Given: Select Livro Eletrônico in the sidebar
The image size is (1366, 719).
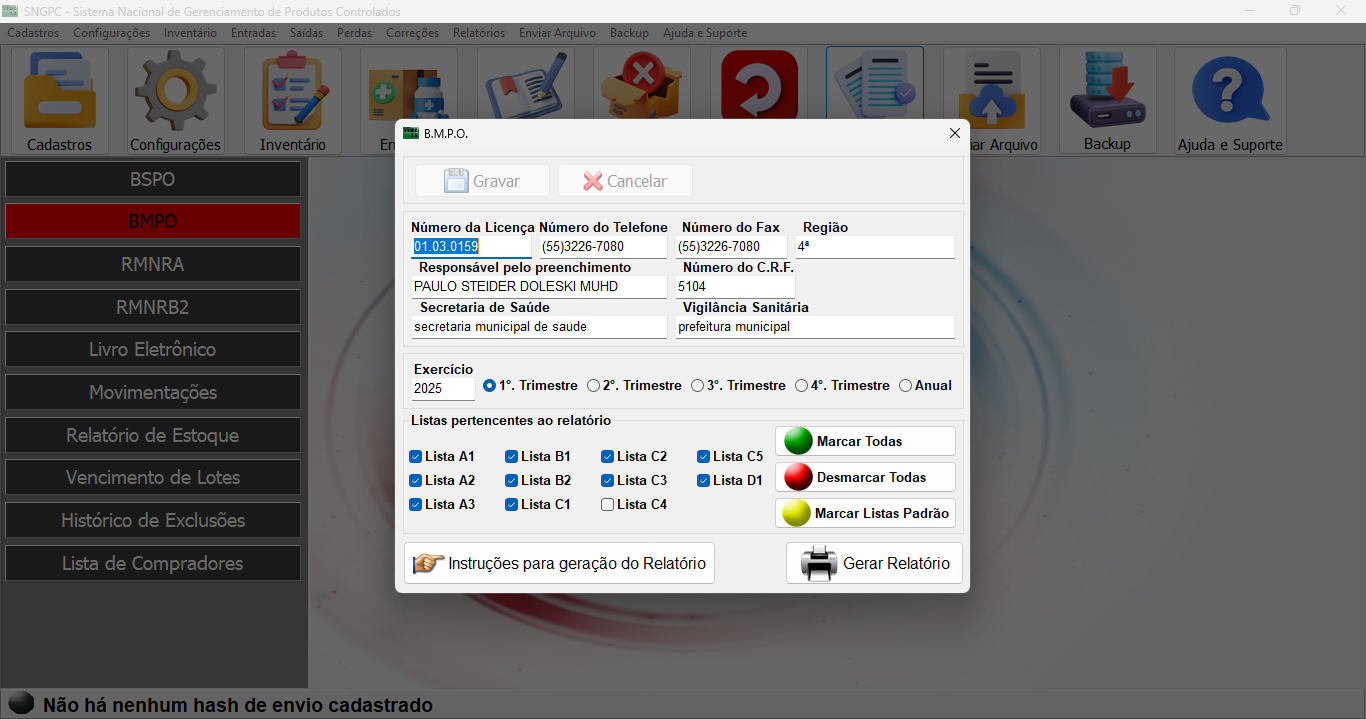Looking at the screenshot, I should pos(153,350).
